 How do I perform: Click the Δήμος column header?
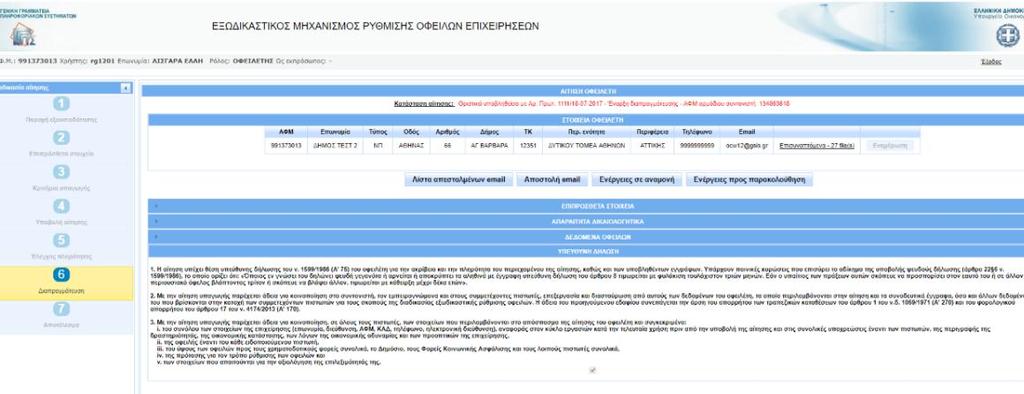click(489, 132)
